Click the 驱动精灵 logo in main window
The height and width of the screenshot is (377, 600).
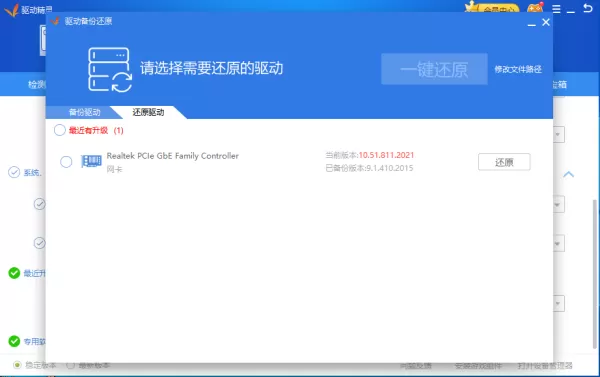tap(11, 10)
